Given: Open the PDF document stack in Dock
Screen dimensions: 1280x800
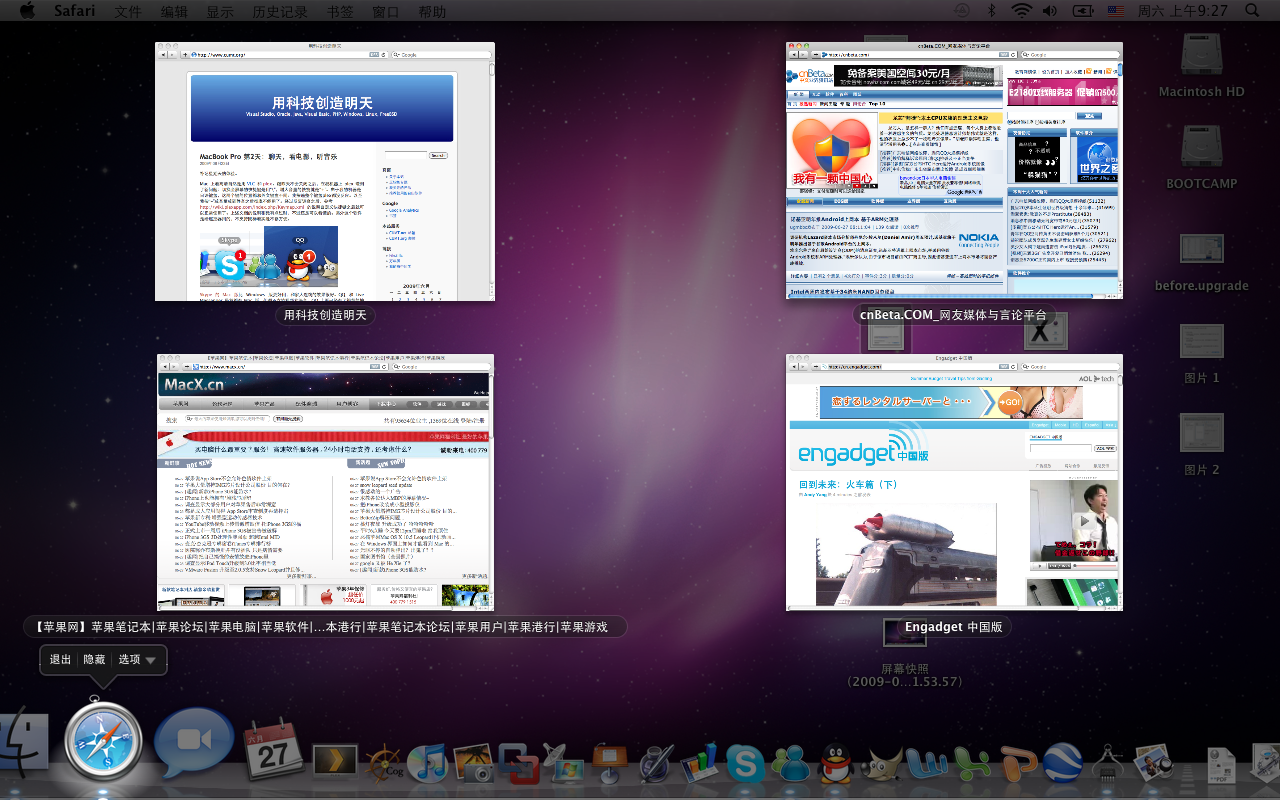Looking at the screenshot, I should pyautogui.click(x=1221, y=764).
